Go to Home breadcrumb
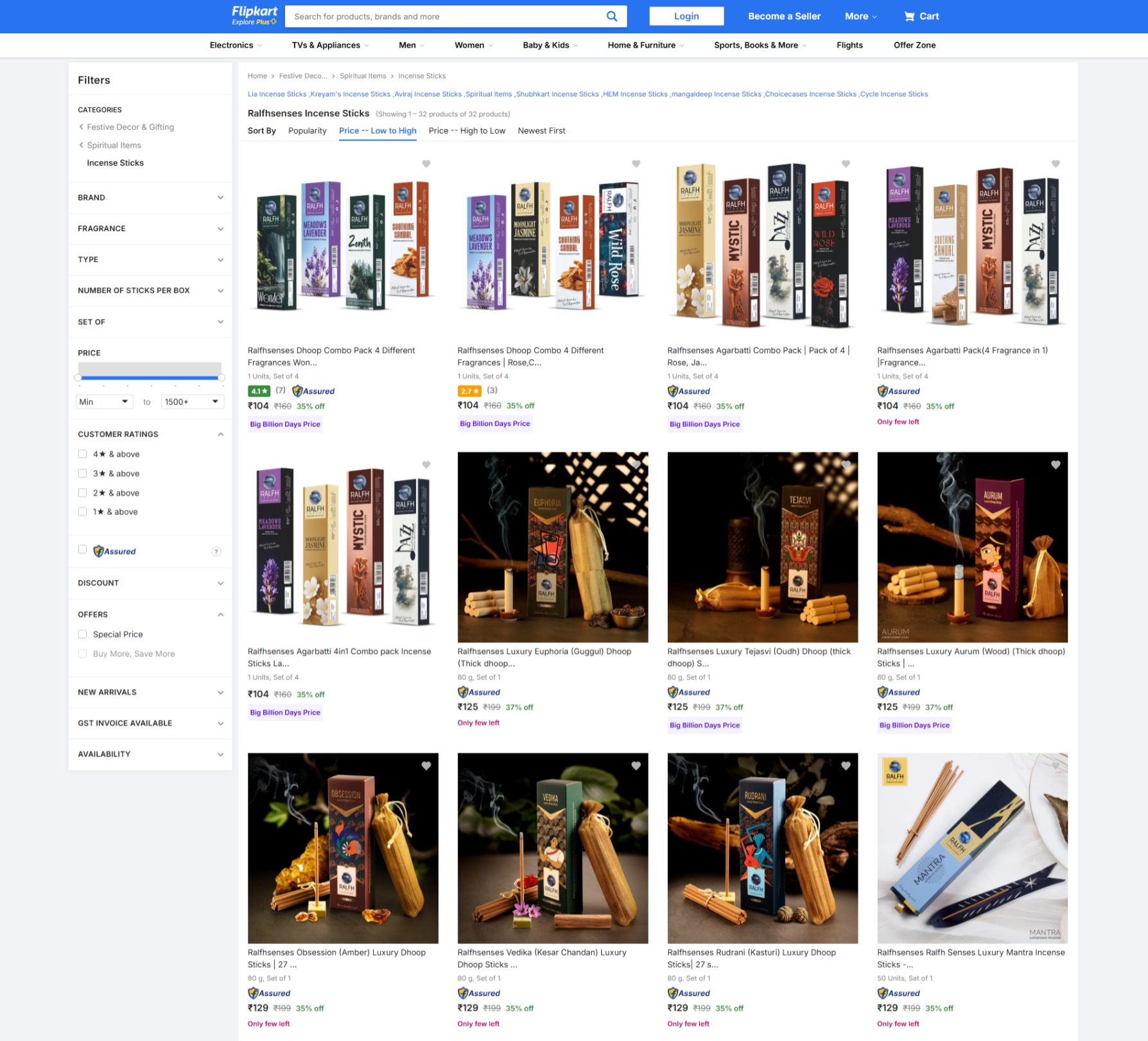1148x1041 pixels. coord(257,76)
